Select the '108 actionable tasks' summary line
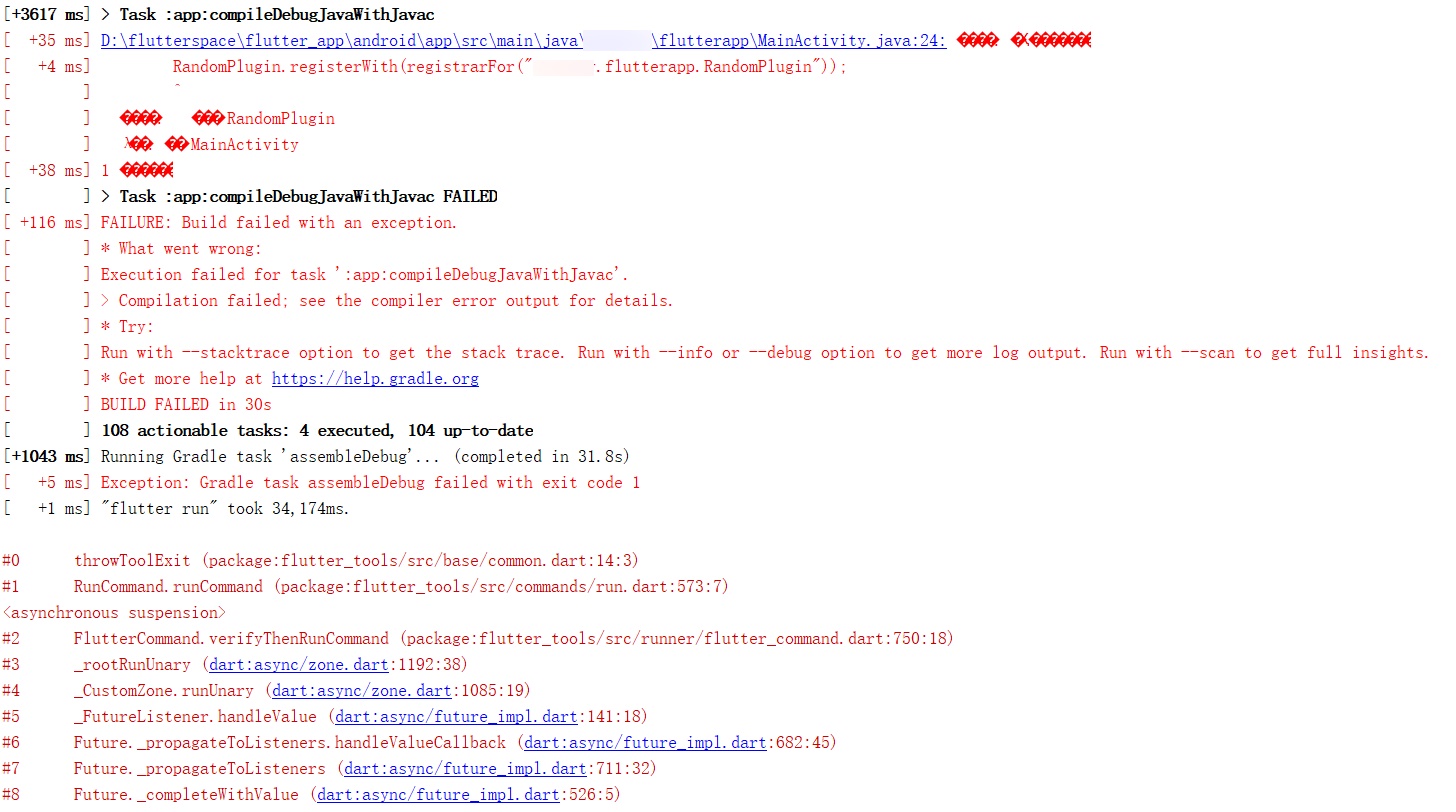1456x812 pixels. pos(317,430)
